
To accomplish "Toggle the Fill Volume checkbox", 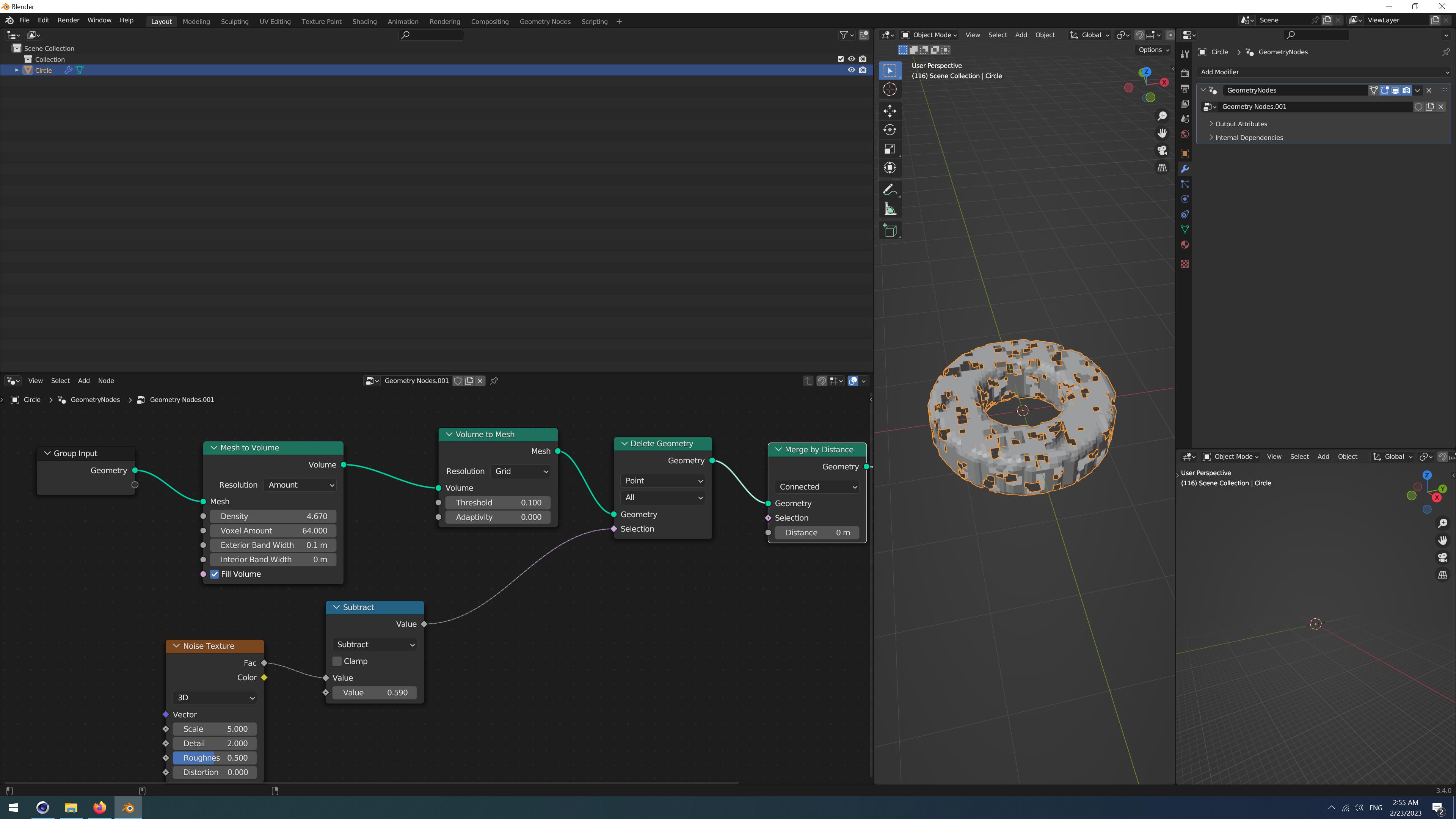I will (x=215, y=574).
